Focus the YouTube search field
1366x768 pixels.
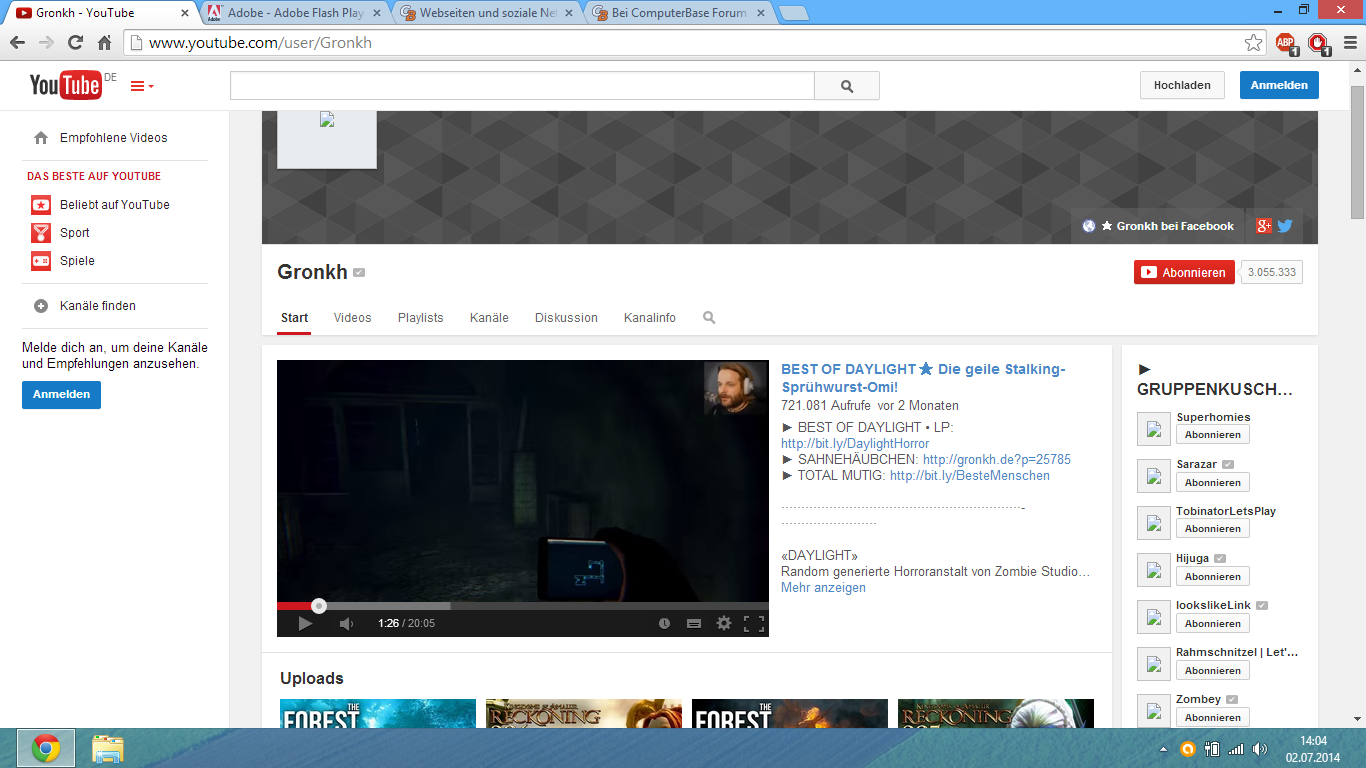pos(522,86)
